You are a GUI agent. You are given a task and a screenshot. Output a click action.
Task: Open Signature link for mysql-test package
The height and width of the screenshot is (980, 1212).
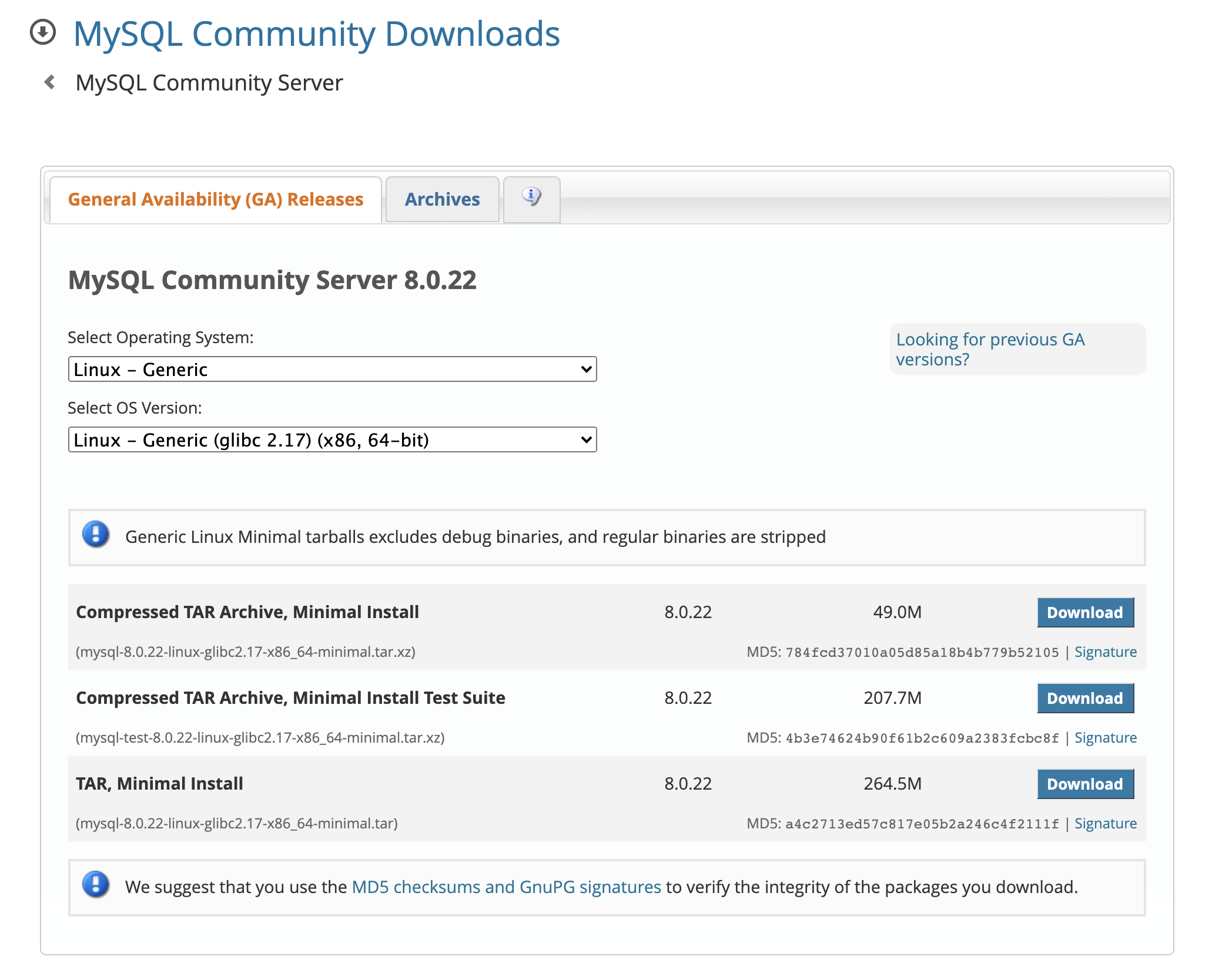[1105, 738]
